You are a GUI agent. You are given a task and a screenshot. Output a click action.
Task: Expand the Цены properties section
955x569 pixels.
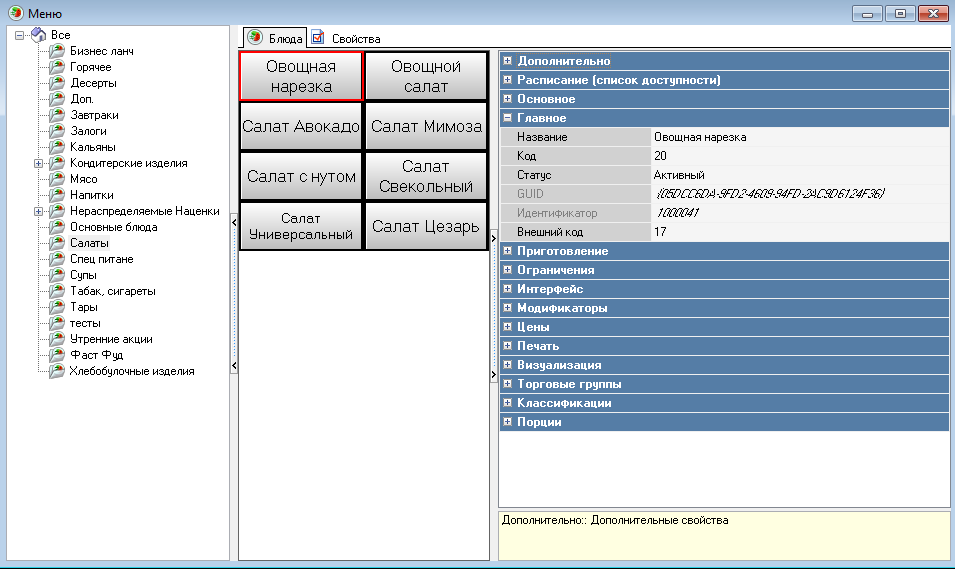(x=508, y=327)
